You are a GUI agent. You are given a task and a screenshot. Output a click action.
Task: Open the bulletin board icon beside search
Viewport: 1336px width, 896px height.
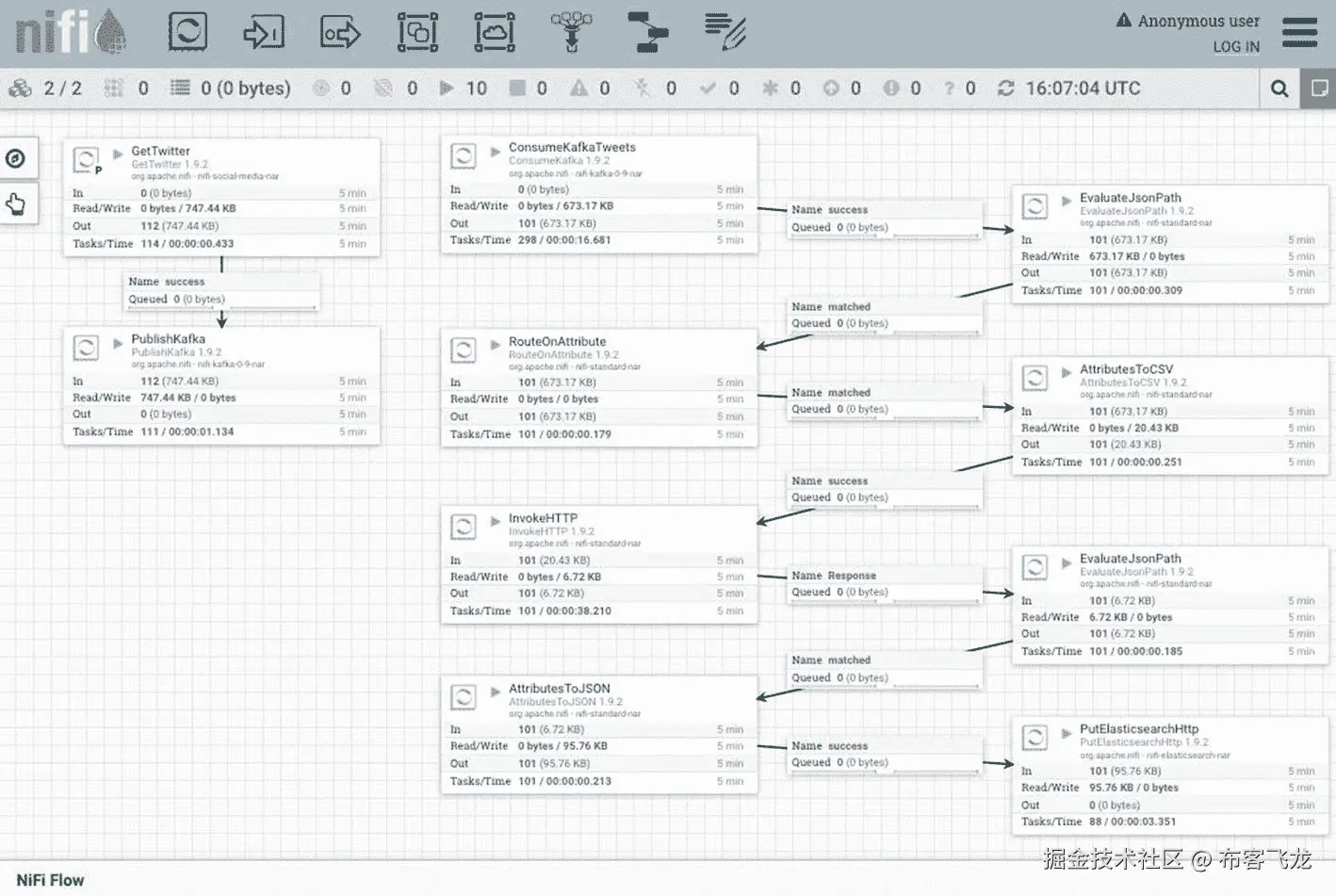tap(1318, 89)
